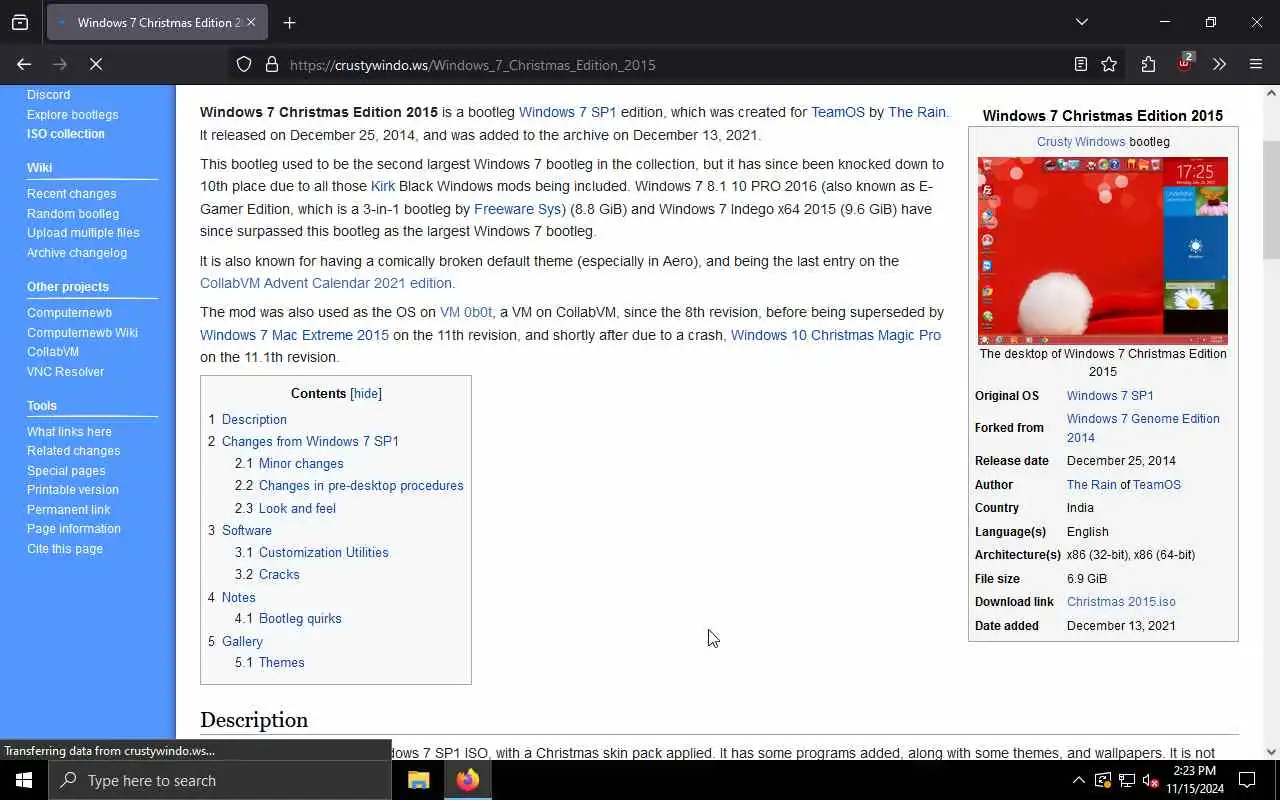This screenshot has width=1280, height=800.
Task: Open the TeamOS link in intro
Action: [838, 112]
